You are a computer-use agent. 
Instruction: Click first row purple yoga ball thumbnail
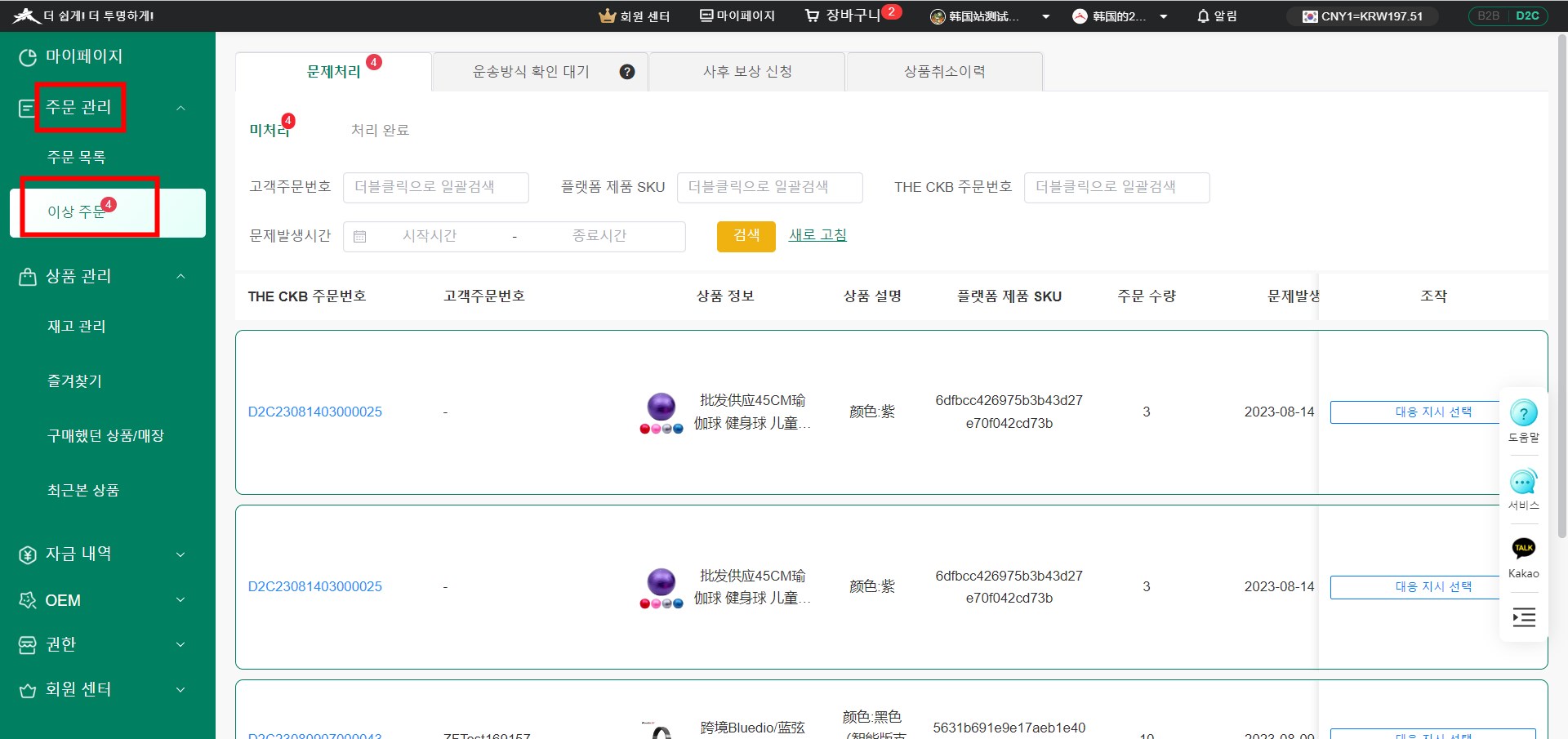coord(661,412)
